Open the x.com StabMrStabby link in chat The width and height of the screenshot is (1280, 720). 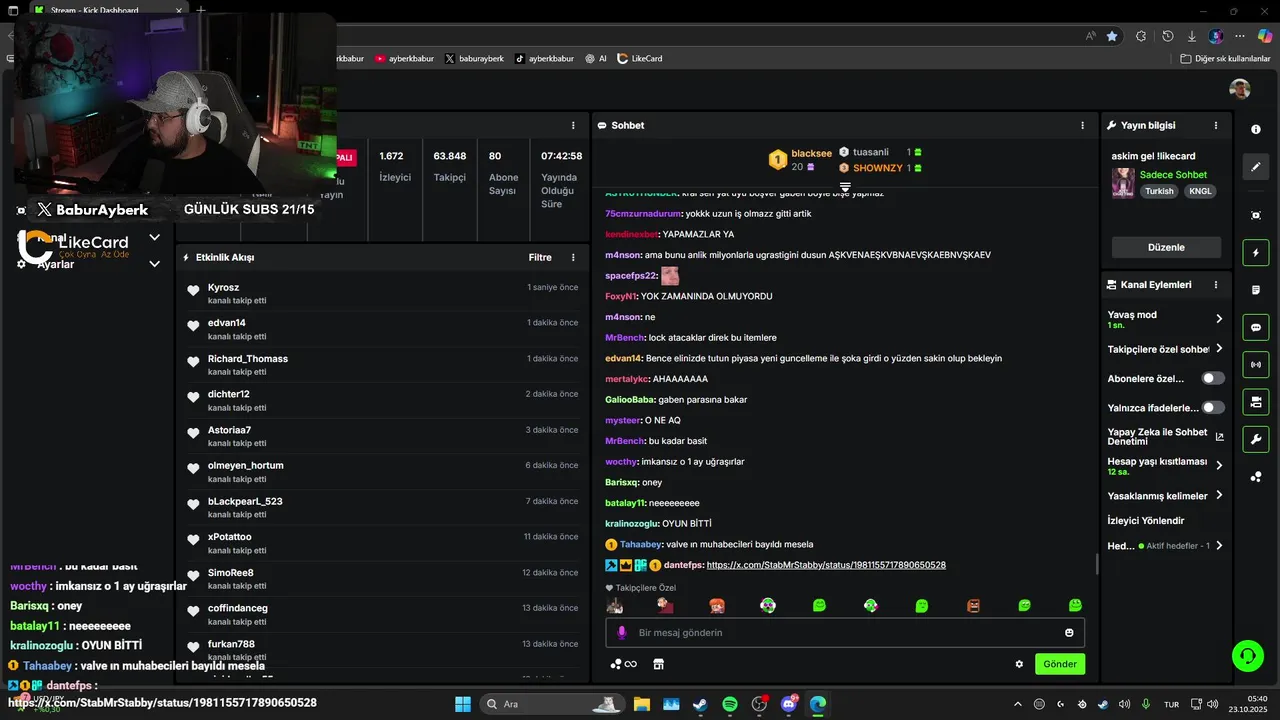pos(826,565)
